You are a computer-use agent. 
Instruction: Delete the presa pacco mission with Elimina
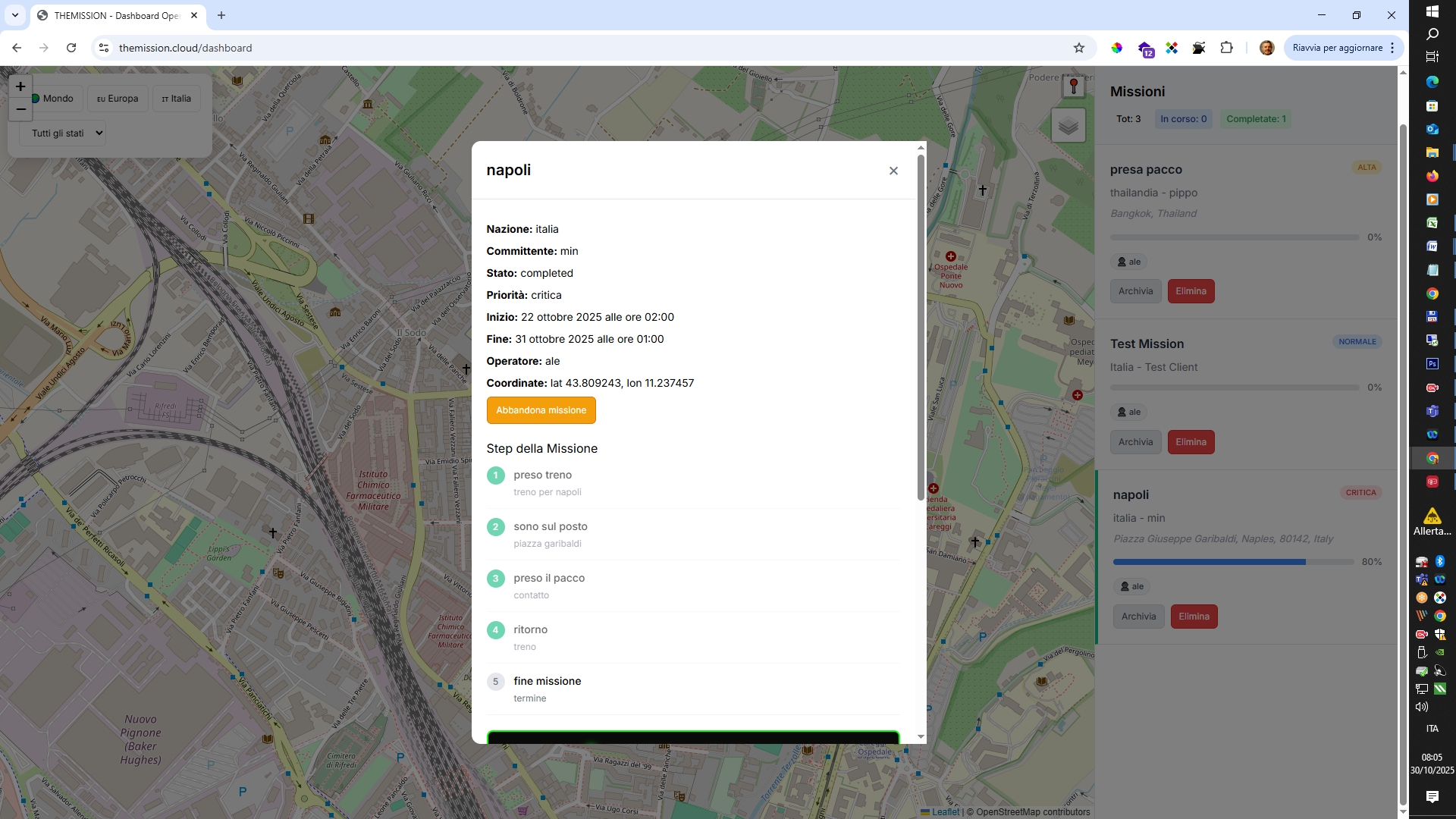pos(1191,291)
